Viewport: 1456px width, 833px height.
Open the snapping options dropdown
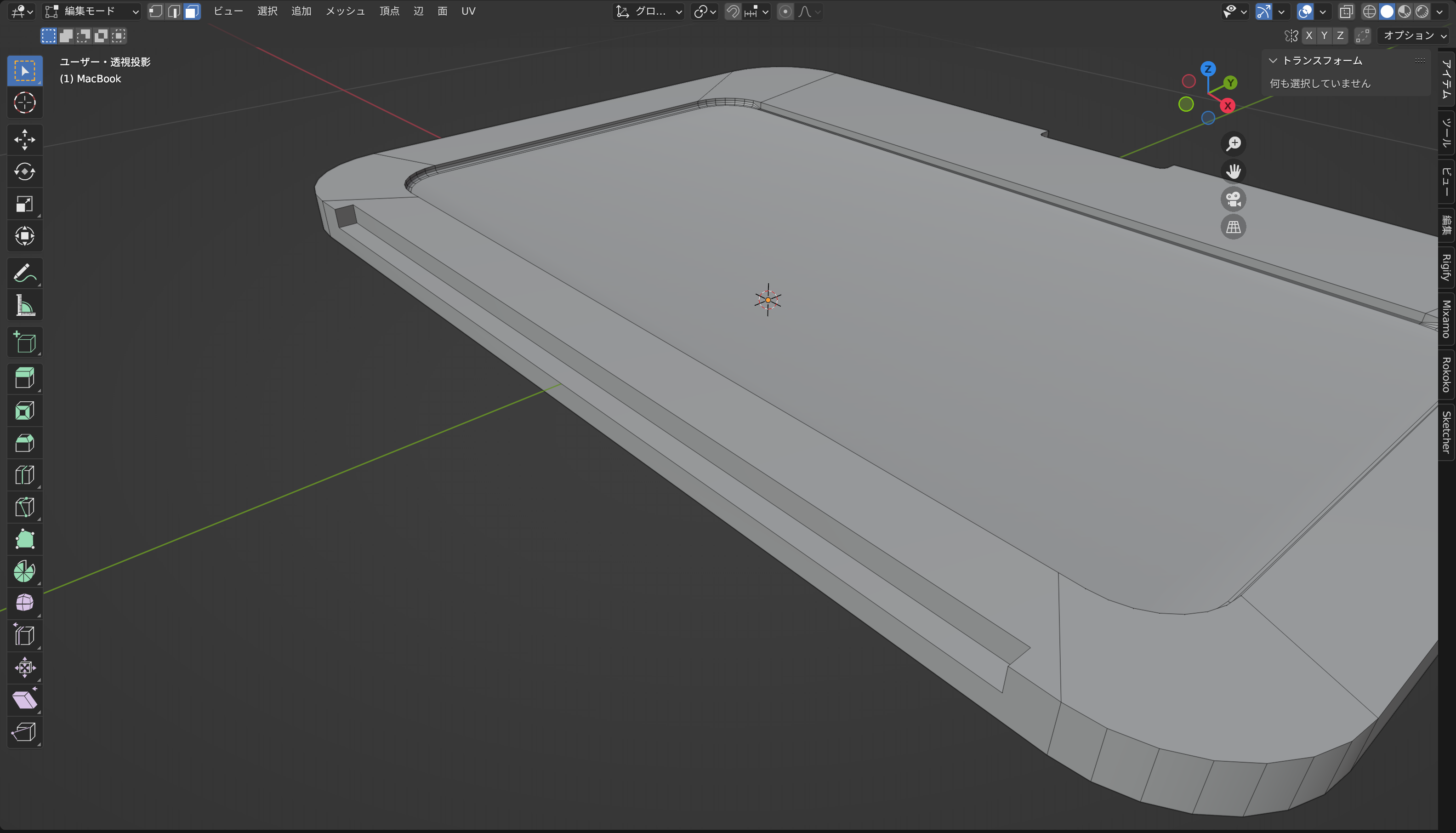coord(757,11)
